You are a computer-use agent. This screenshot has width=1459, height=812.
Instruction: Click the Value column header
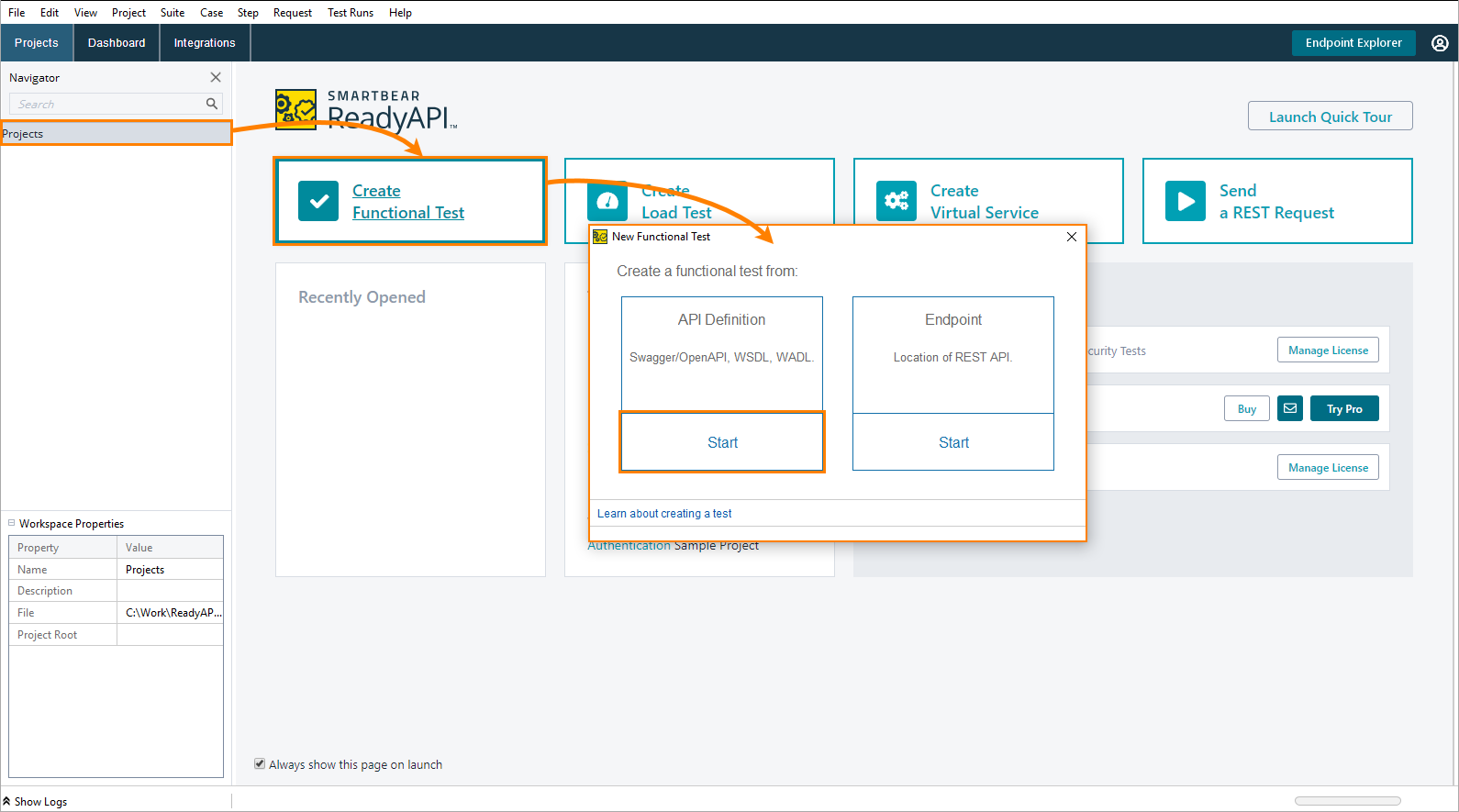pyautogui.click(x=170, y=548)
